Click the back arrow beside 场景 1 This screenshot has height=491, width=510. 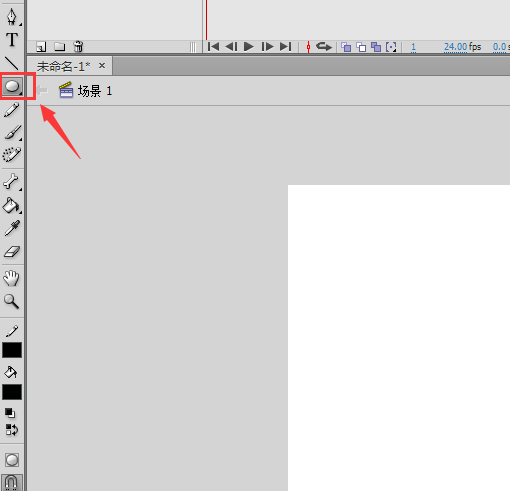coord(42,90)
